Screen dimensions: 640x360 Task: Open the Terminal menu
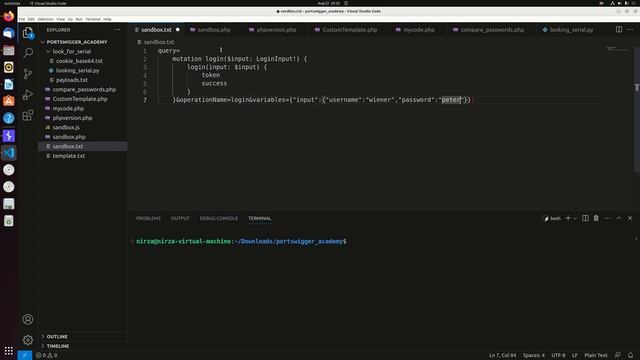coord(93,19)
